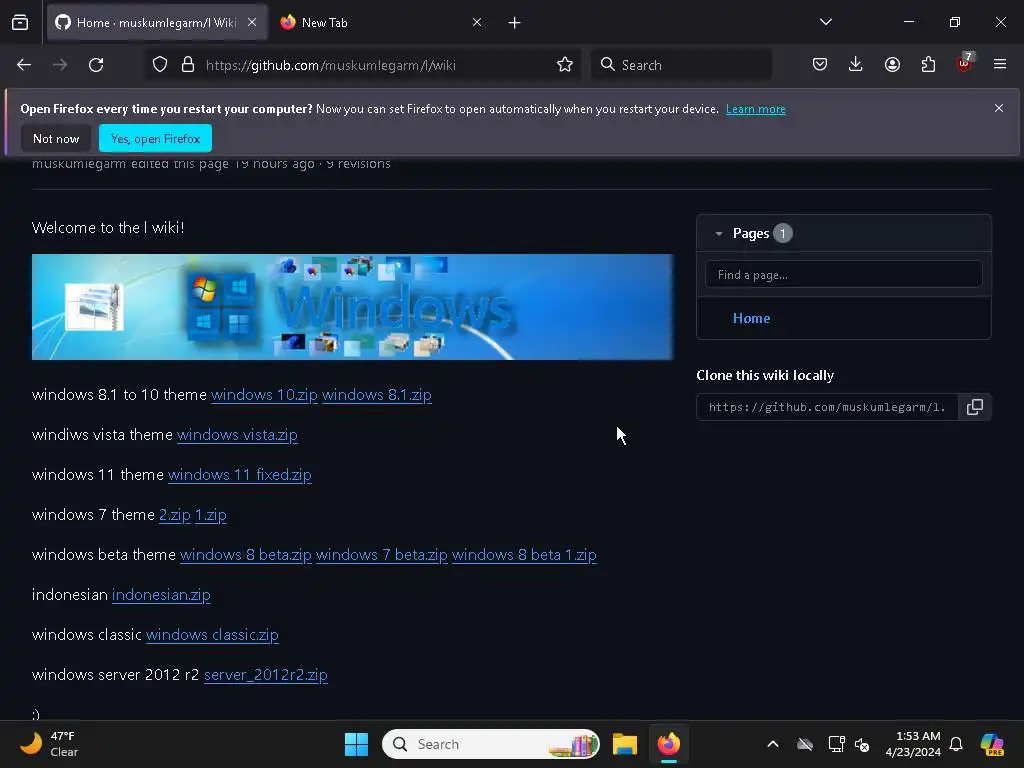Download windows 7 beta.zip
The height and width of the screenshot is (768, 1024).
tap(382, 555)
